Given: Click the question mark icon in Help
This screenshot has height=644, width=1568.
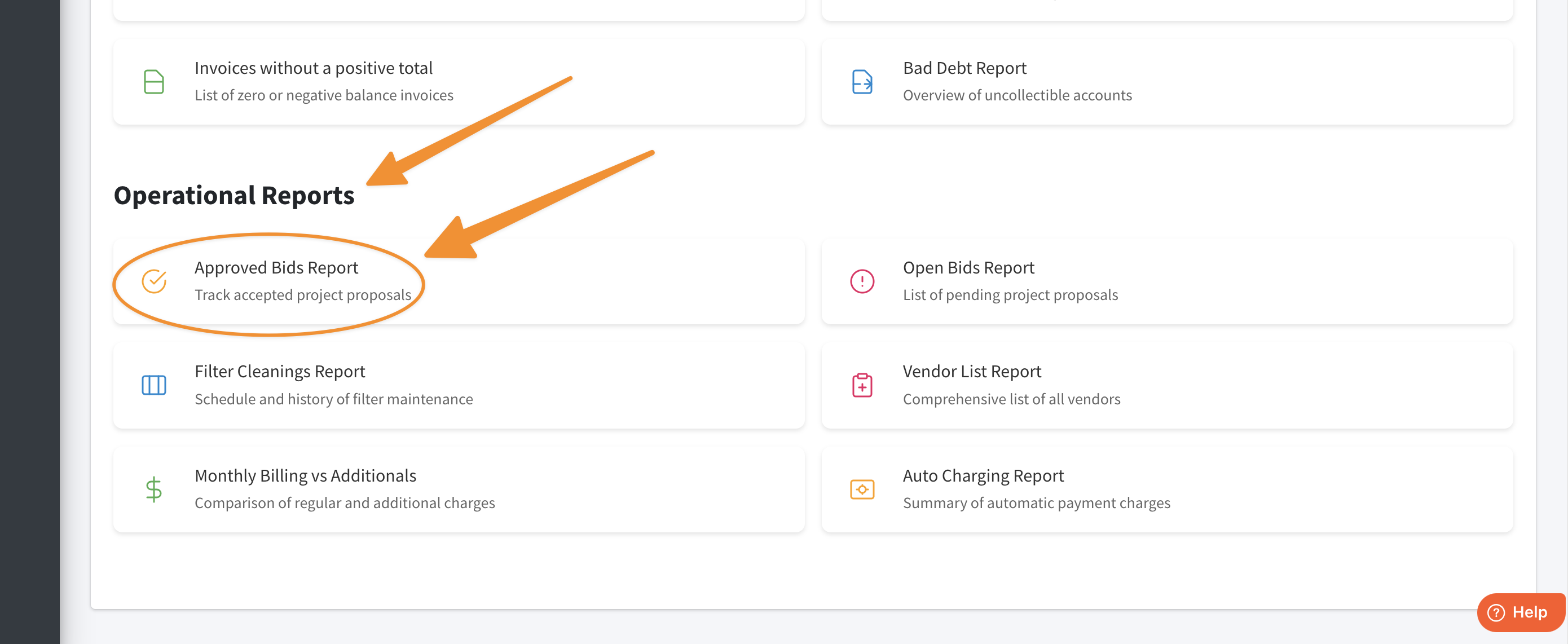Looking at the screenshot, I should (1496, 612).
